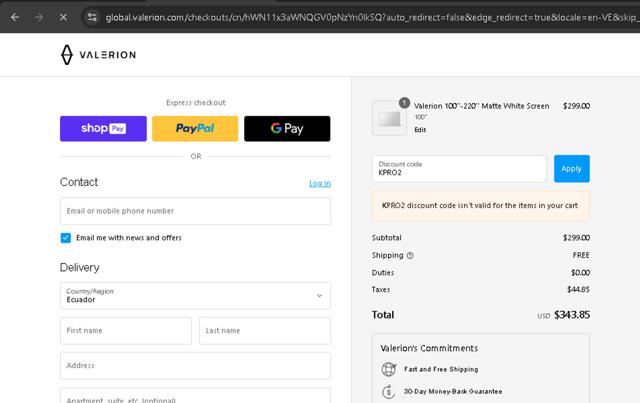Click the Subtotal value $299.00
The height and width of the screenshot is (403, 640).
(x=576, y=238)
